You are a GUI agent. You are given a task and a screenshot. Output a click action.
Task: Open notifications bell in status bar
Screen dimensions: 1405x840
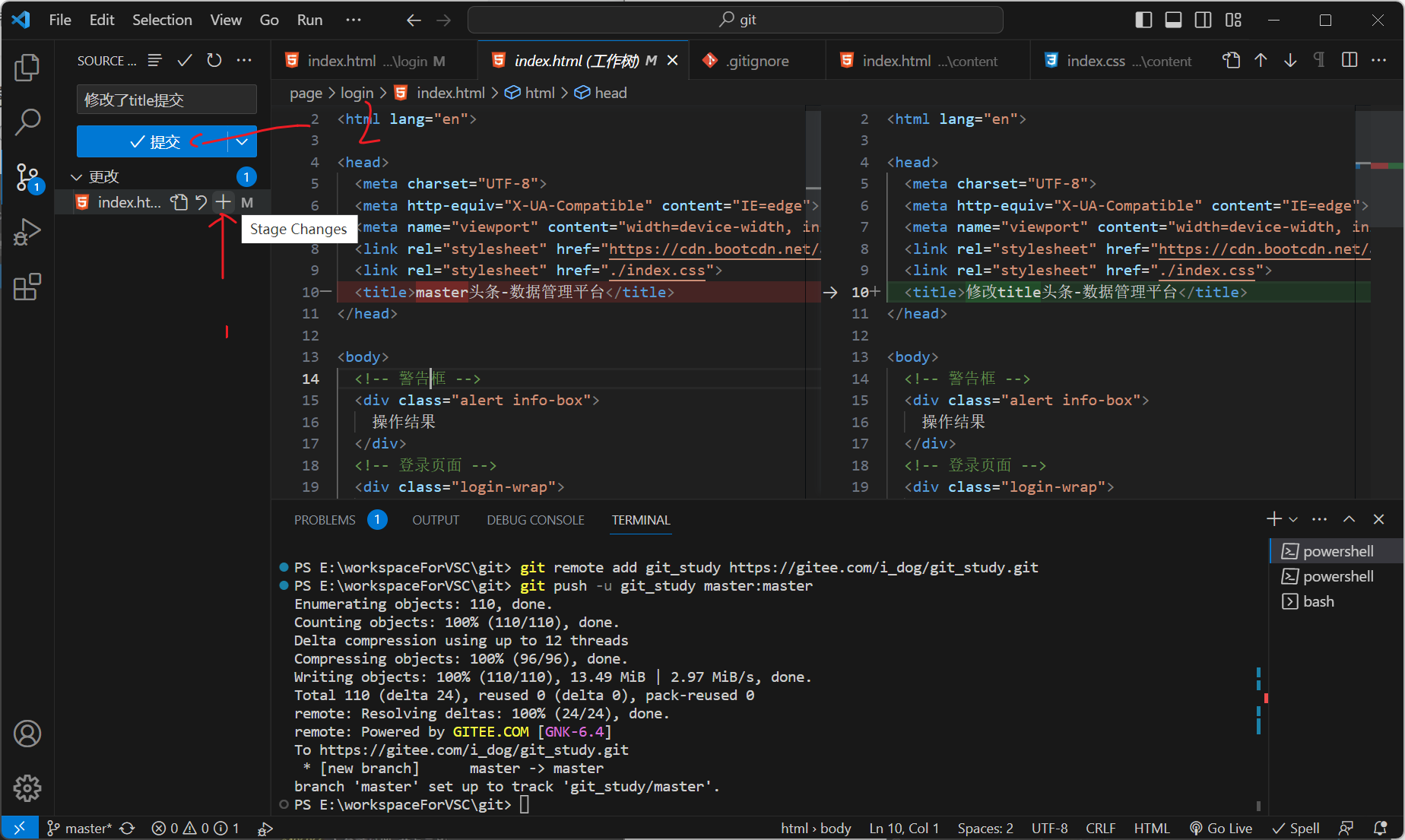[1381, 828]
